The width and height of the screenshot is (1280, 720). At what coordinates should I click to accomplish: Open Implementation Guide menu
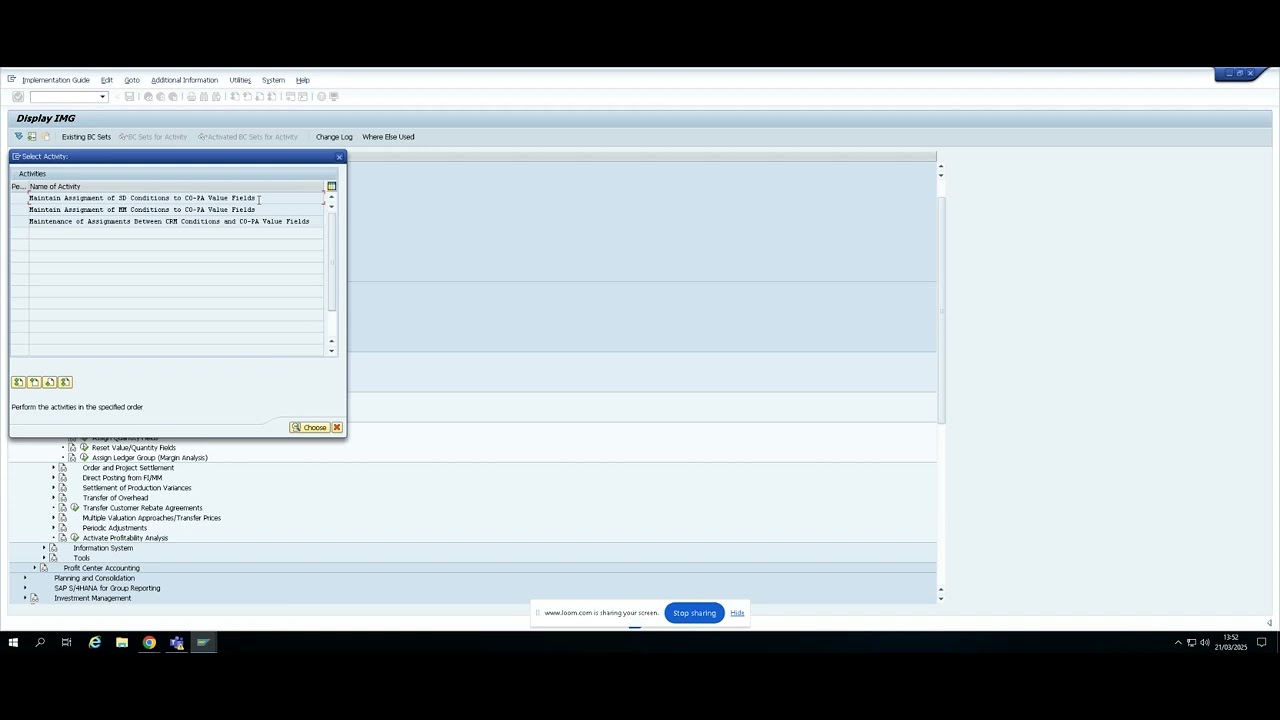(56, 80)
